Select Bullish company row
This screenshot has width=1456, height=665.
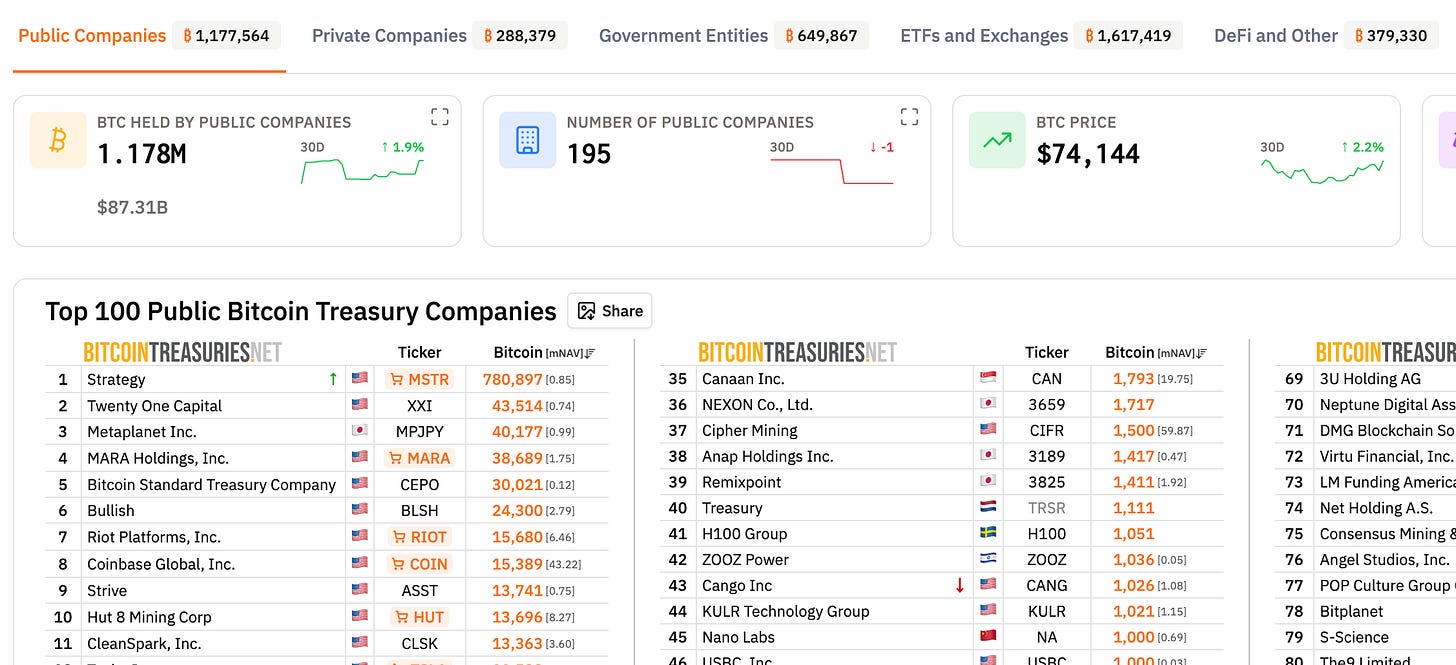pyautogui.click(x=110, y=511)
